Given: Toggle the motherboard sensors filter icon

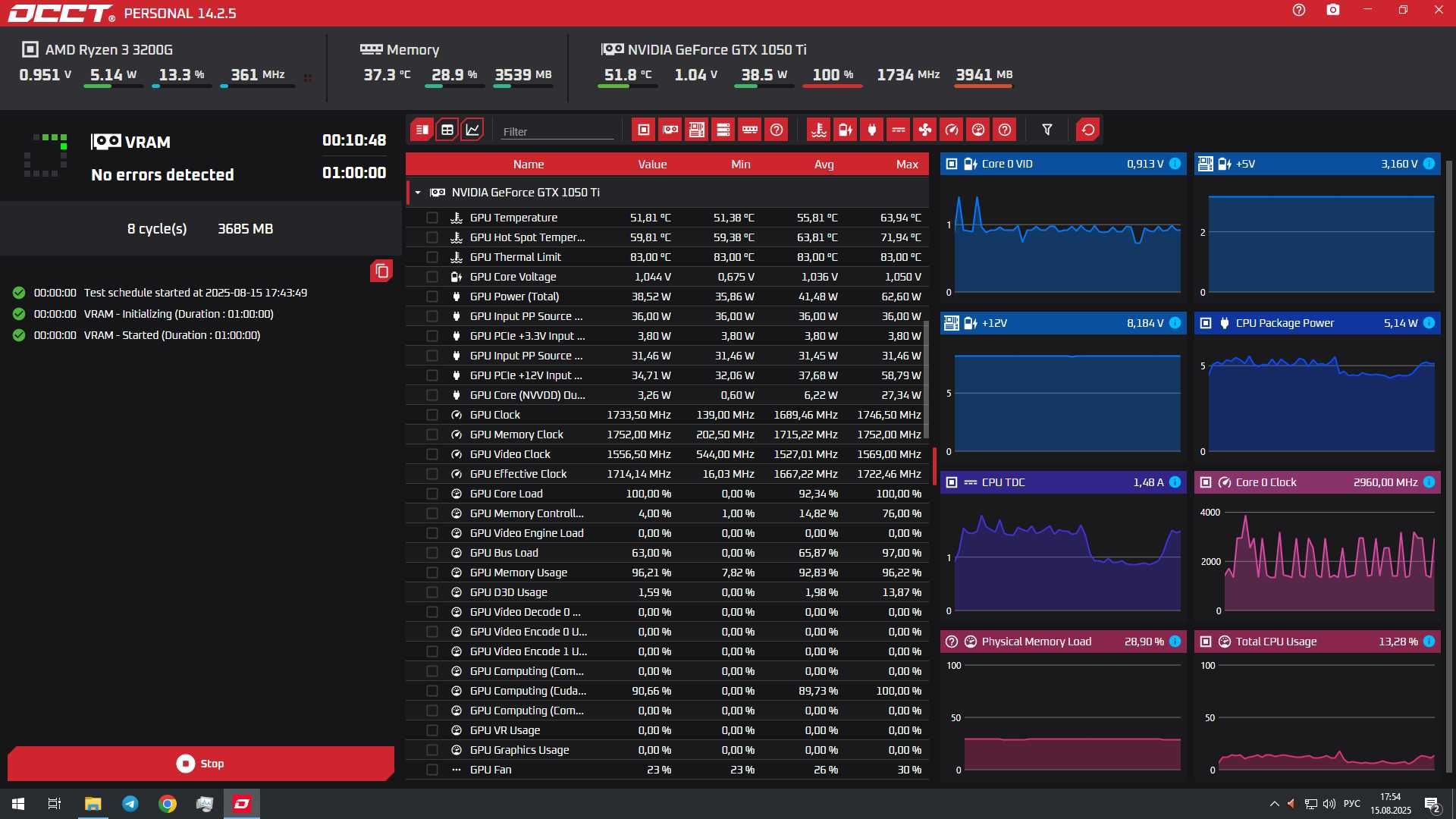Looking at the screenshot, I should pyautogui.click(x=697, y=130).
